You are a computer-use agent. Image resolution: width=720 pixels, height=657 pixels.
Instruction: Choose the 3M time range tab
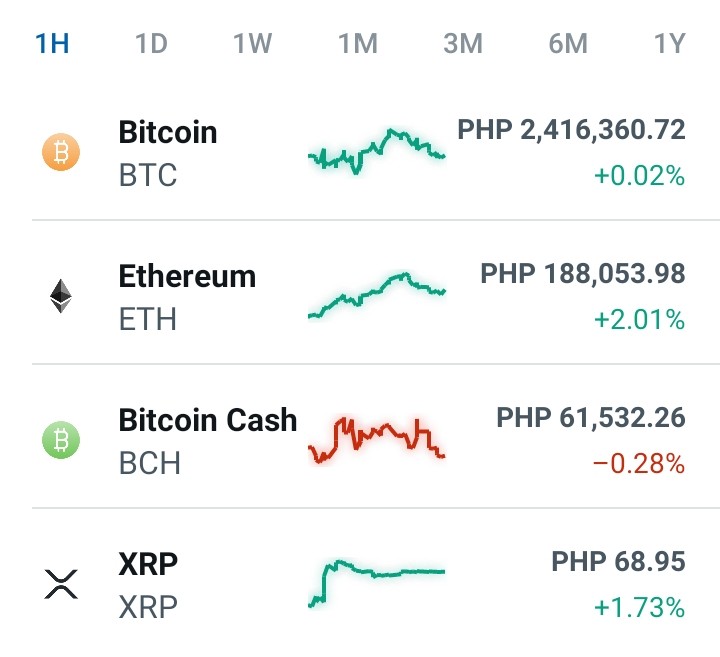463,44
